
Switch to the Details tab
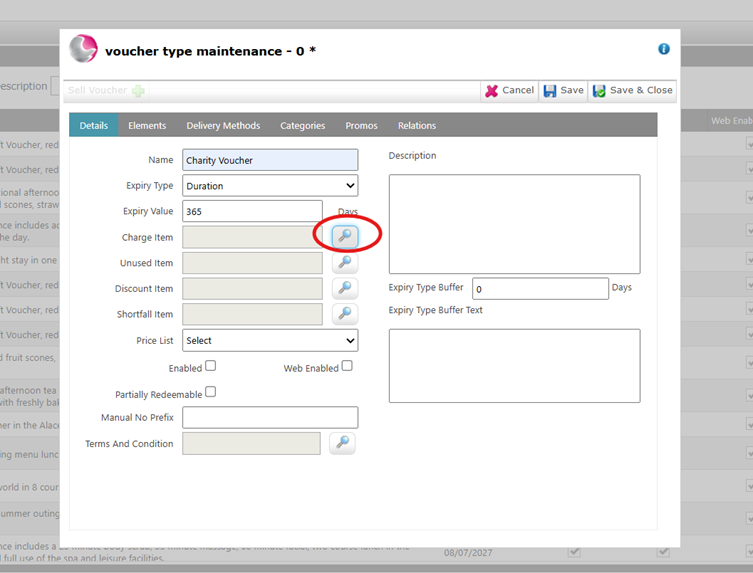[x=94, y=125]
